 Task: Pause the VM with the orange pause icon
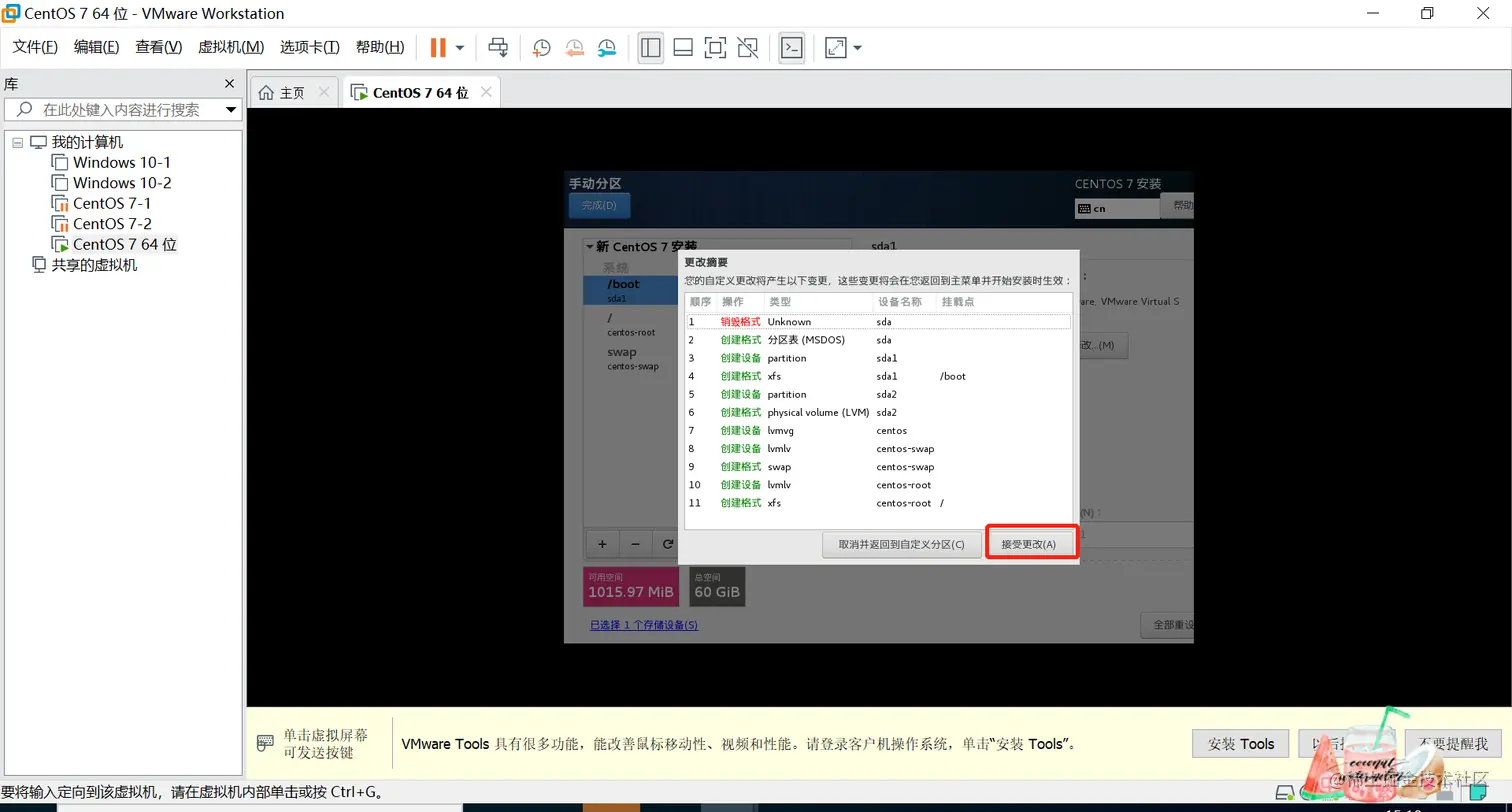(438, 47)
